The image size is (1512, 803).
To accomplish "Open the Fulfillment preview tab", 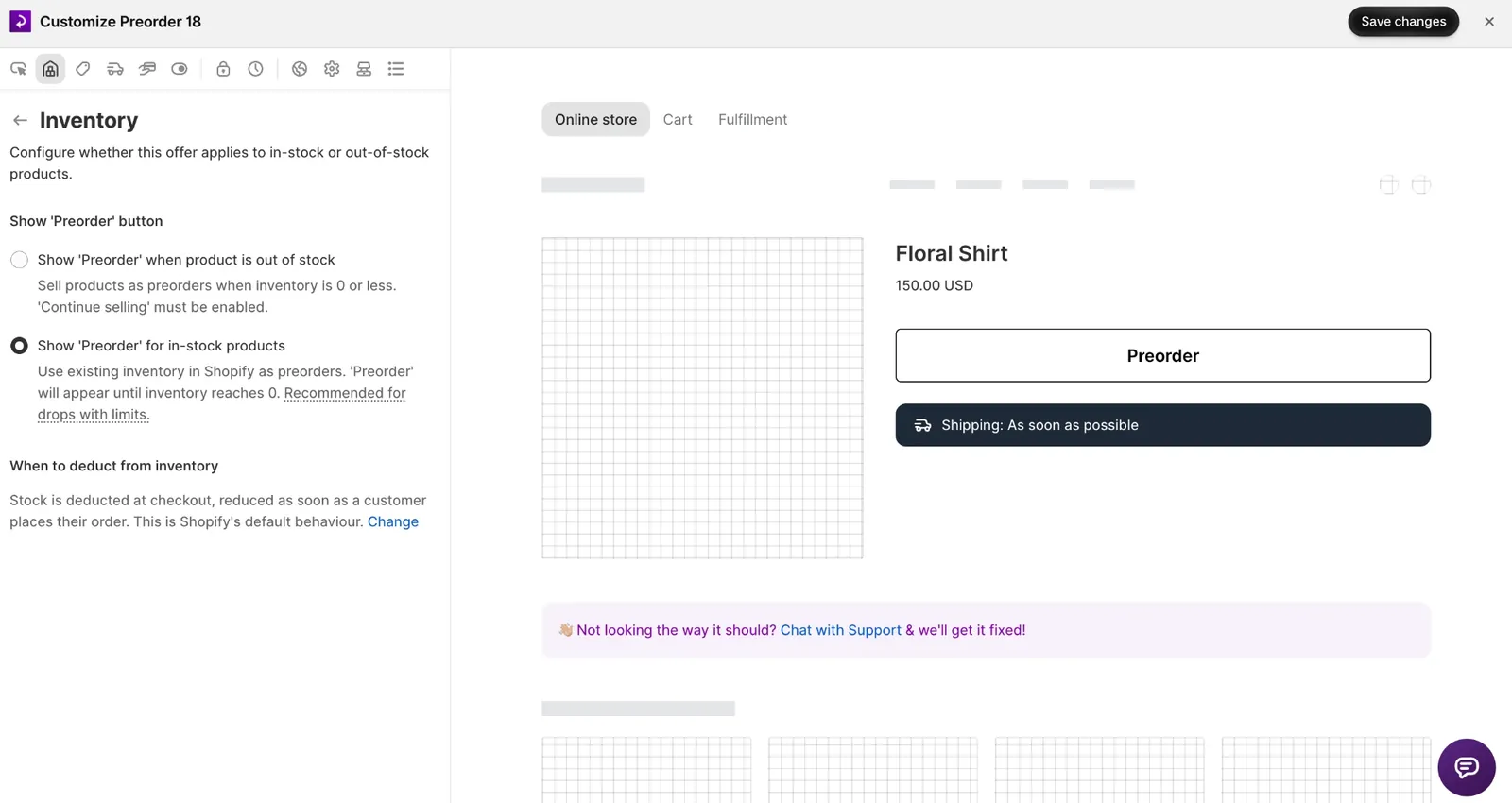I will [752, 120].
